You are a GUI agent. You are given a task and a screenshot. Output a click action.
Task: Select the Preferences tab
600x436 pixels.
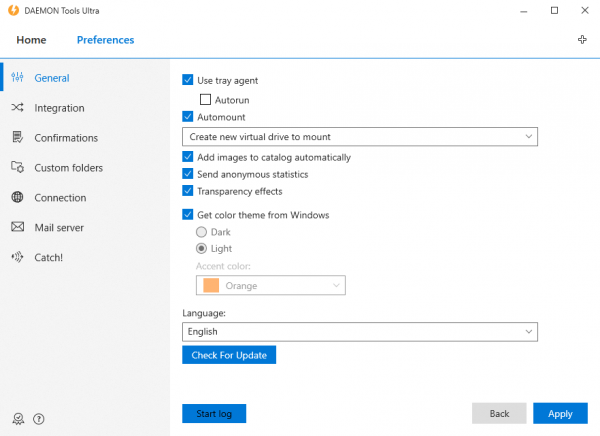[x=105, y=40]
